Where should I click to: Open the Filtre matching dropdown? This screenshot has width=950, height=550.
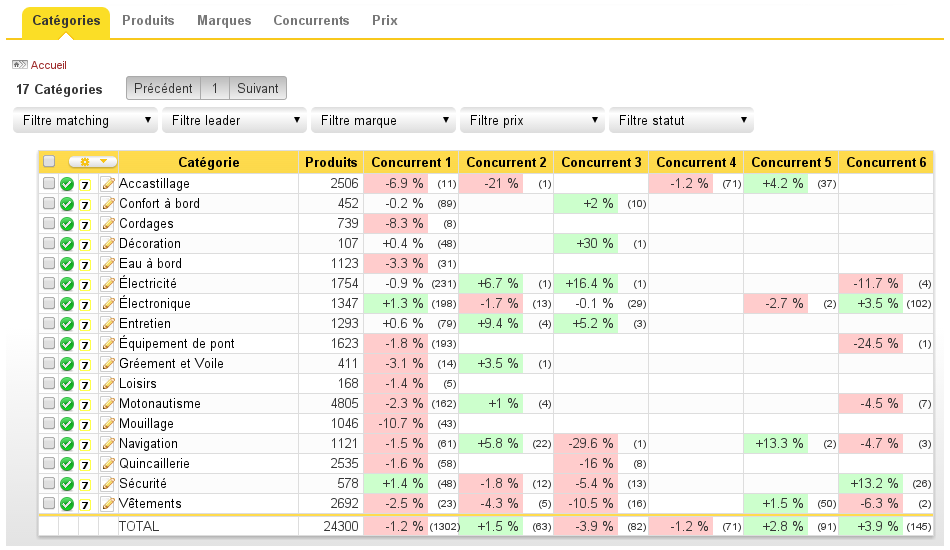[x=85, y=120]
